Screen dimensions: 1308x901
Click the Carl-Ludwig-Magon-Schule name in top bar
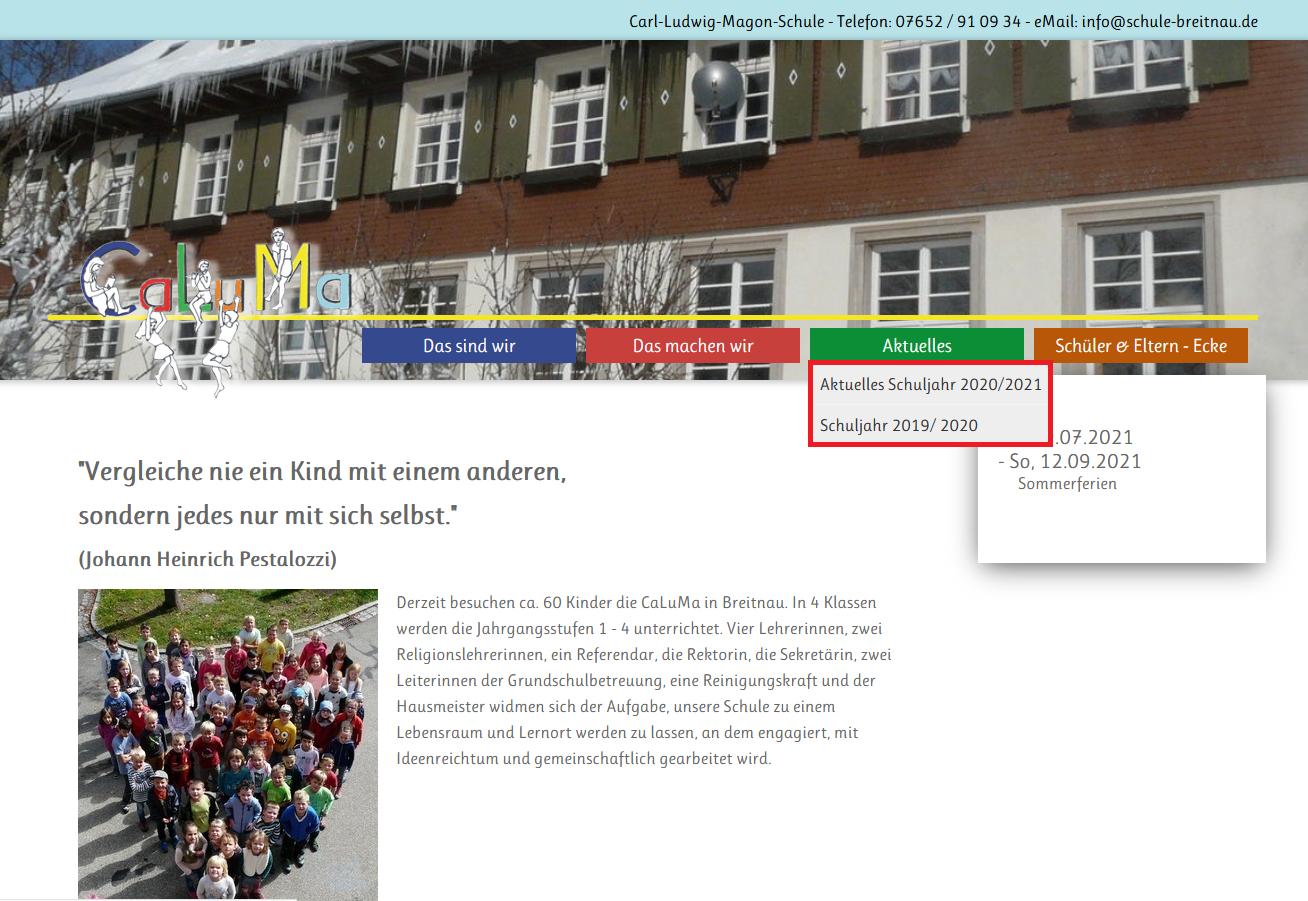coord(727,21)
